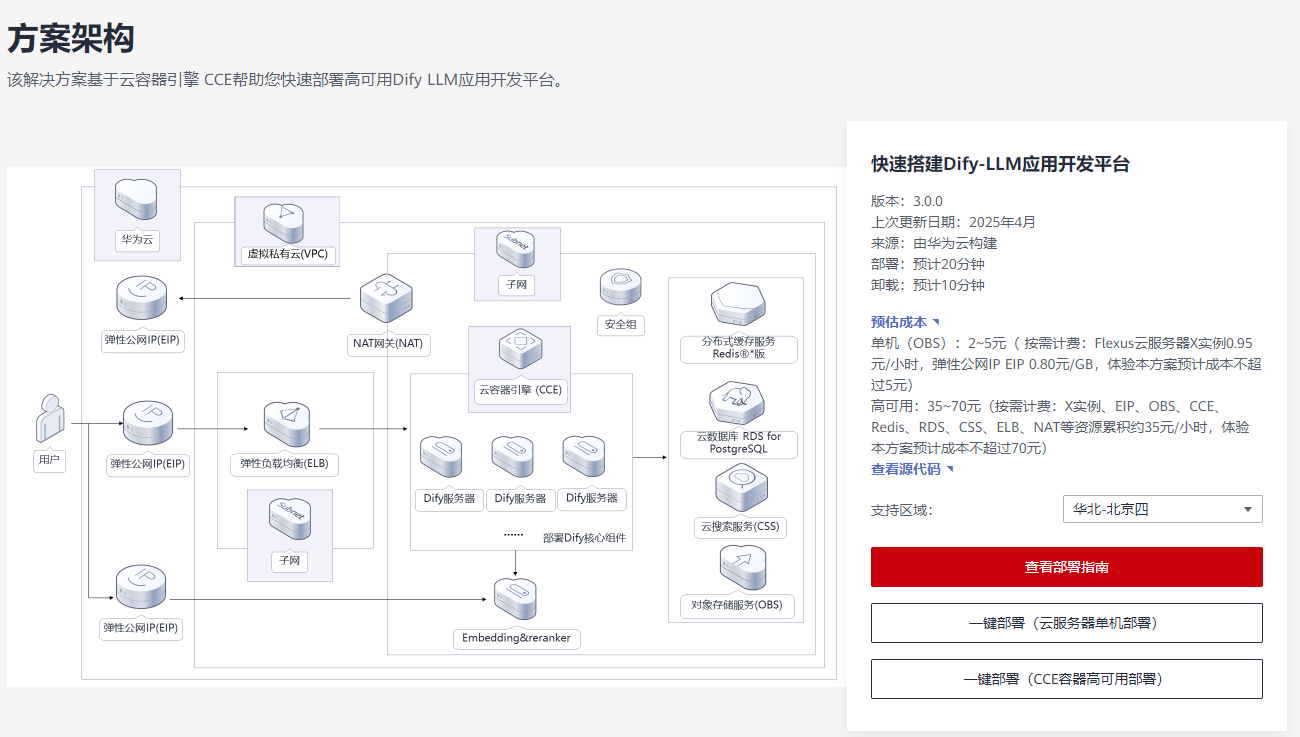
Task: Click the 华为云 cloud icon
Action: [x=137, y=200]
